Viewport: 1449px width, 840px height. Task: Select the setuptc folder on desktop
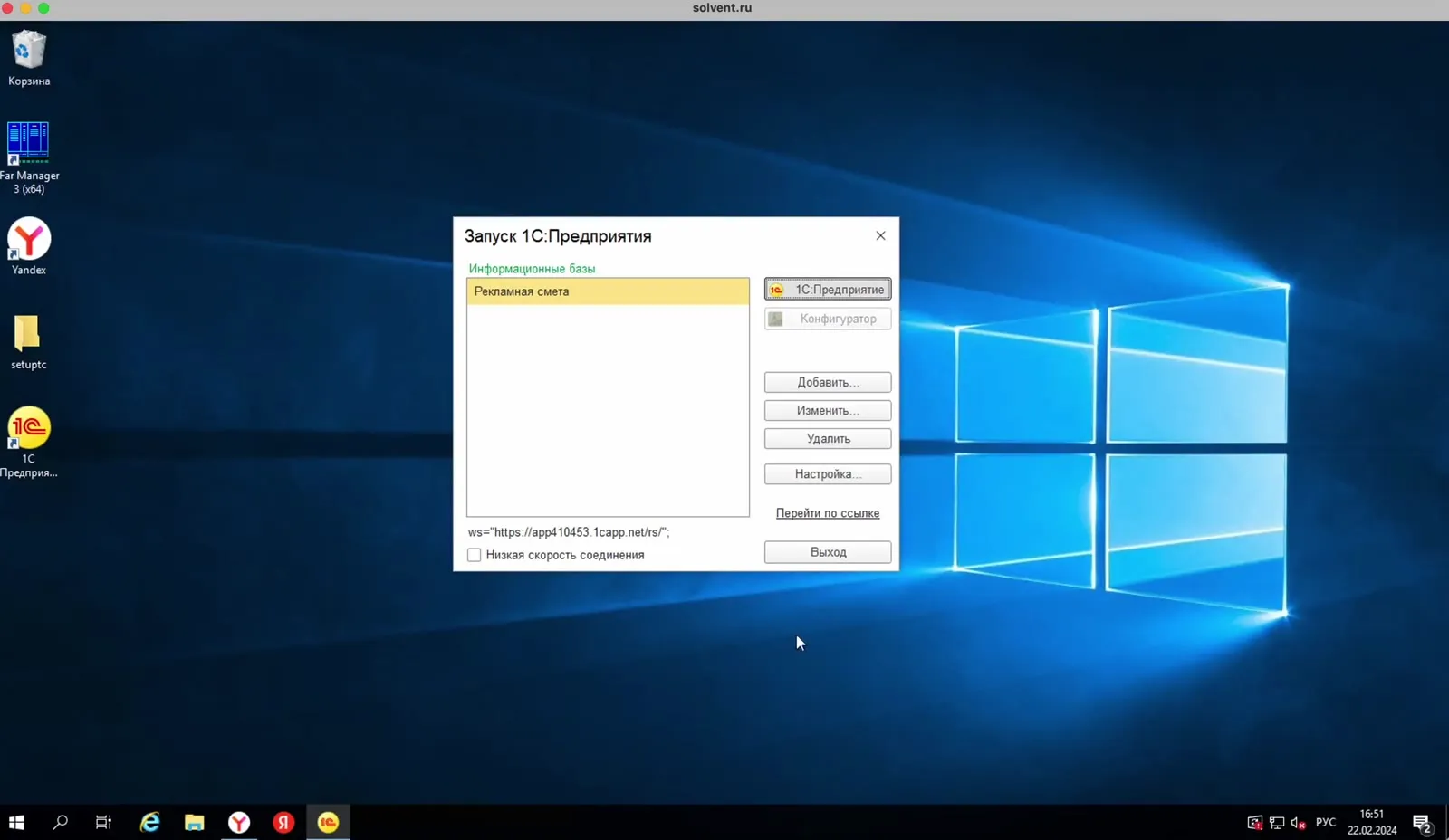click(x=28, y=341)
